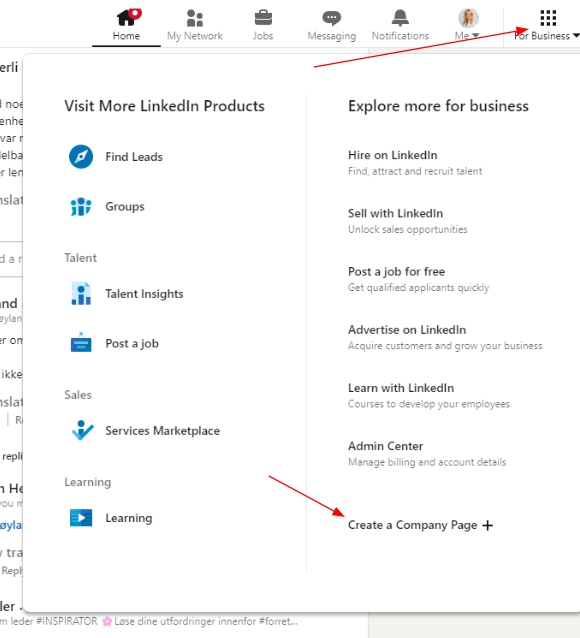Click the Sales section label
Image resolution: width=580 pixels, height=638 pixels.
tap(78, 395)
